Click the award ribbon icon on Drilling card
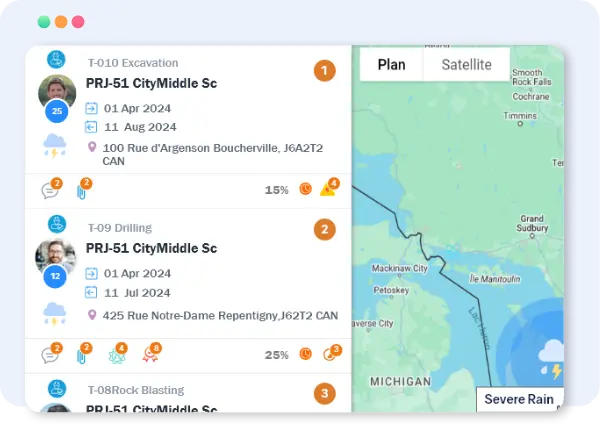This screenshot has height=431, width=600. point(149,355)
